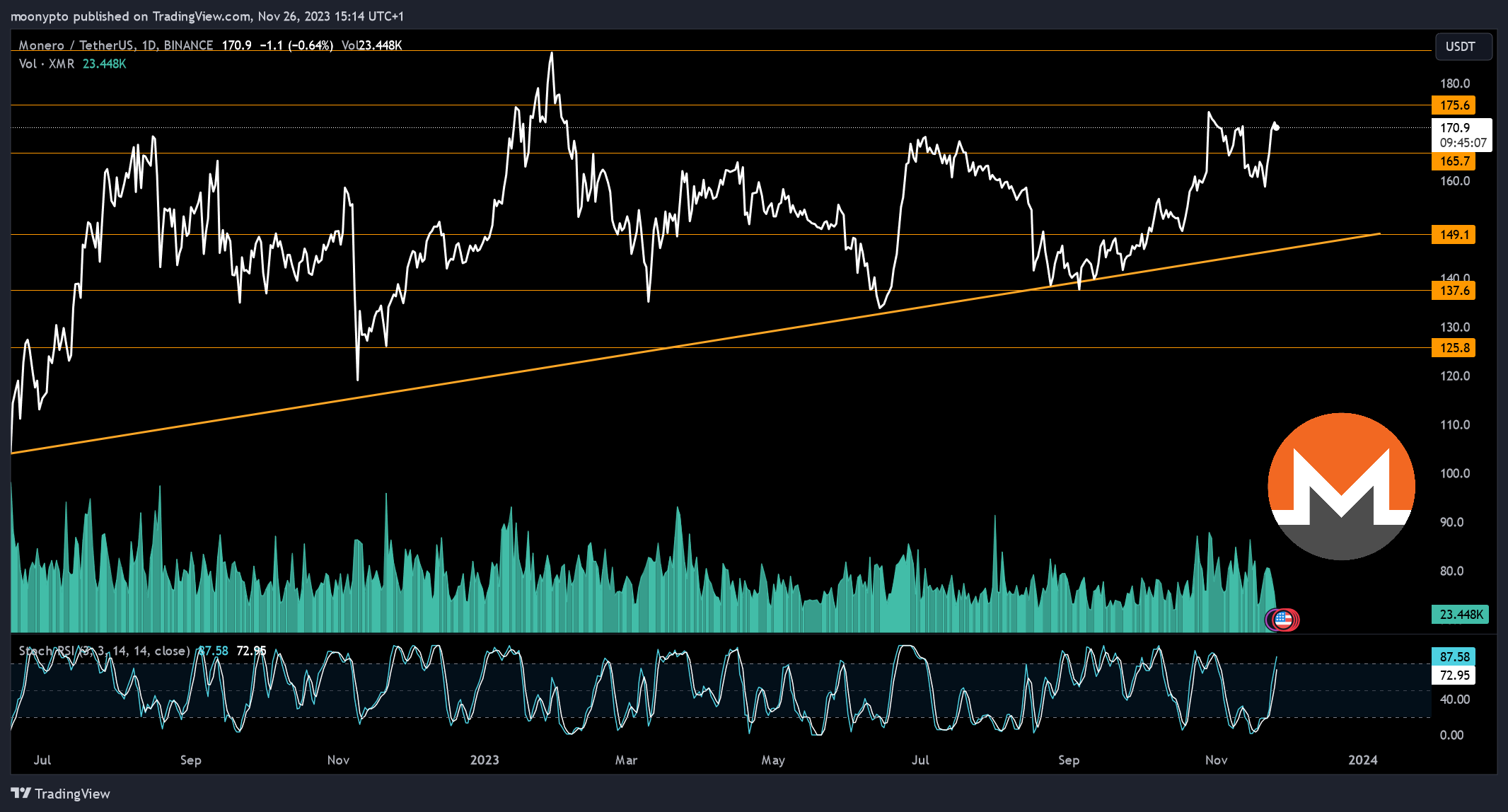Viewport: 1508px width, 812px height.
Task: Select the 125.8 orange price label
Action: pos(1454,348)
